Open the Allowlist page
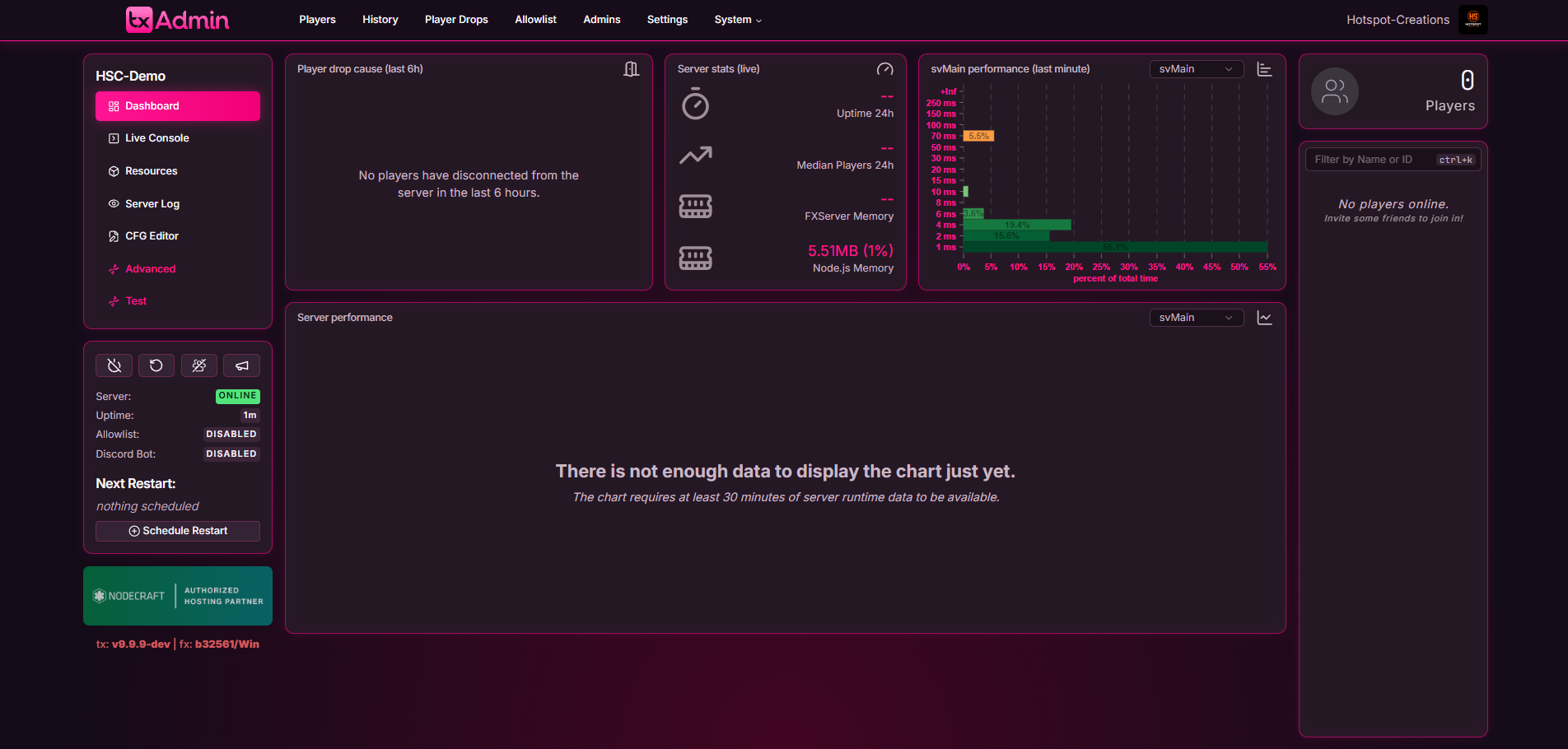 tap(535, 20)
